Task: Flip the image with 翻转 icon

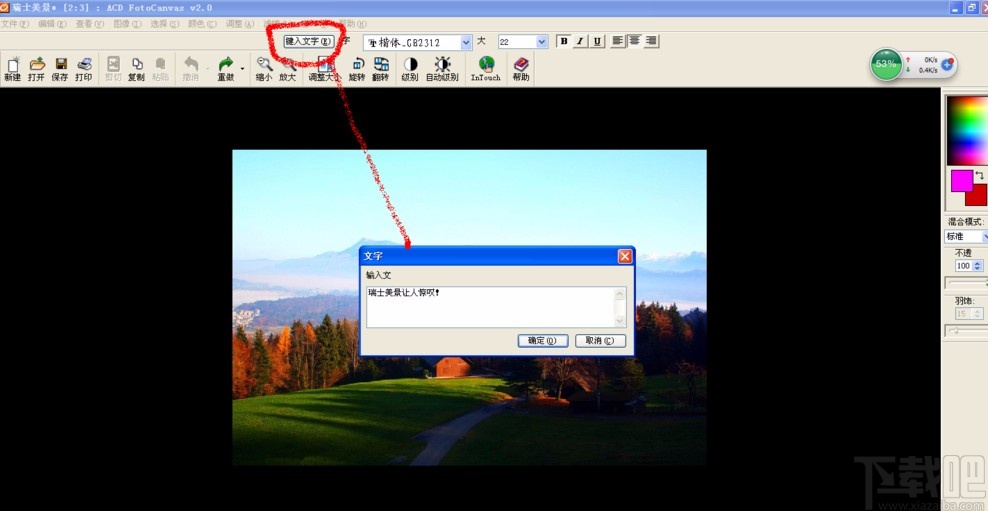Action: coord(381,69)
